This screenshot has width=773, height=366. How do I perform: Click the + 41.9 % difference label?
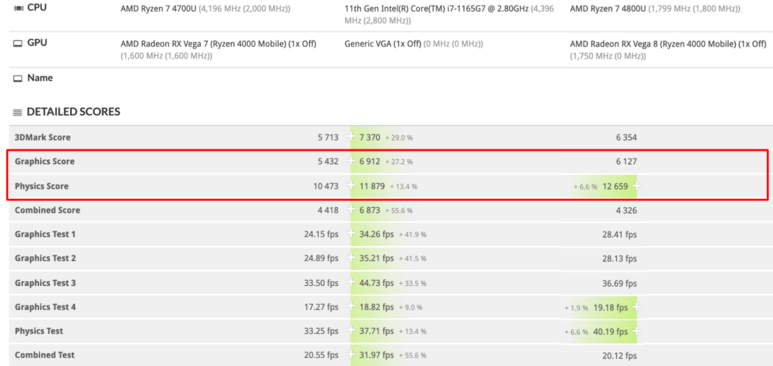click(x=413, y=235)
